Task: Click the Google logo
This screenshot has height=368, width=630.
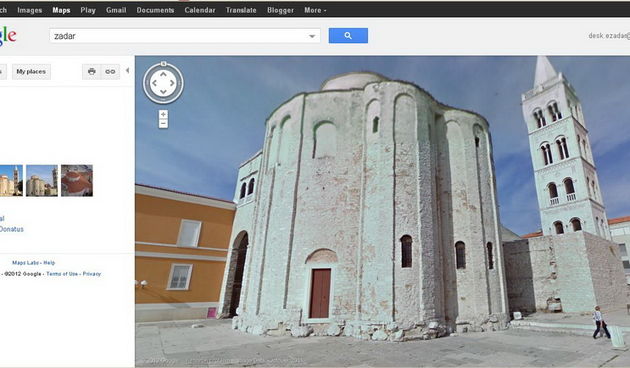Action: [x=8, y=36]
